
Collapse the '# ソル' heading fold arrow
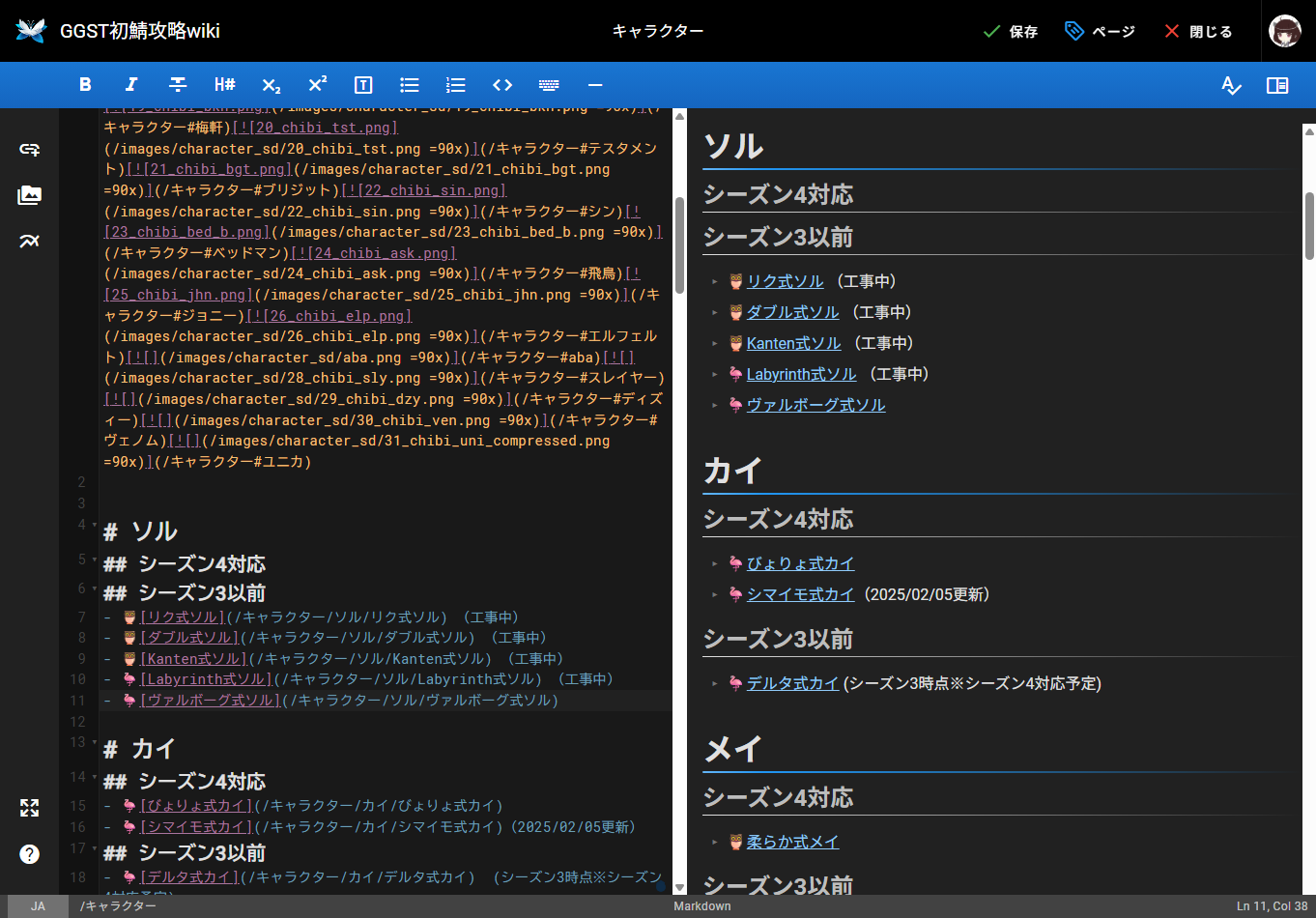94,525
